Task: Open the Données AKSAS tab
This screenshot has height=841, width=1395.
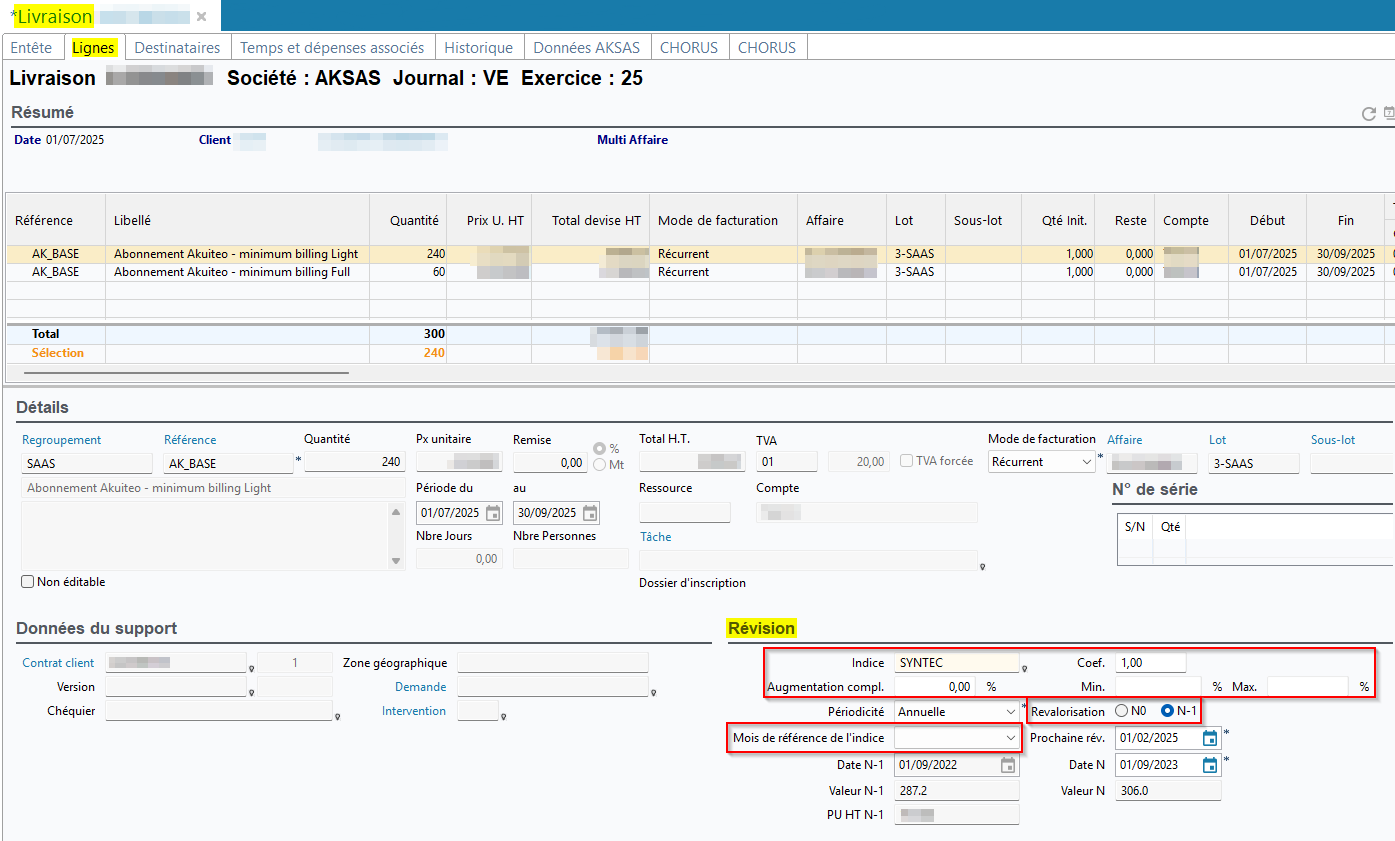Action: tap(586, 47)
